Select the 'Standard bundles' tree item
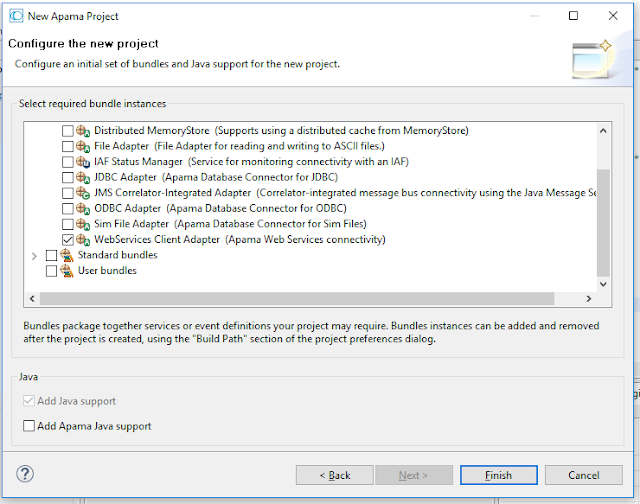 click(x=118, y=255)
